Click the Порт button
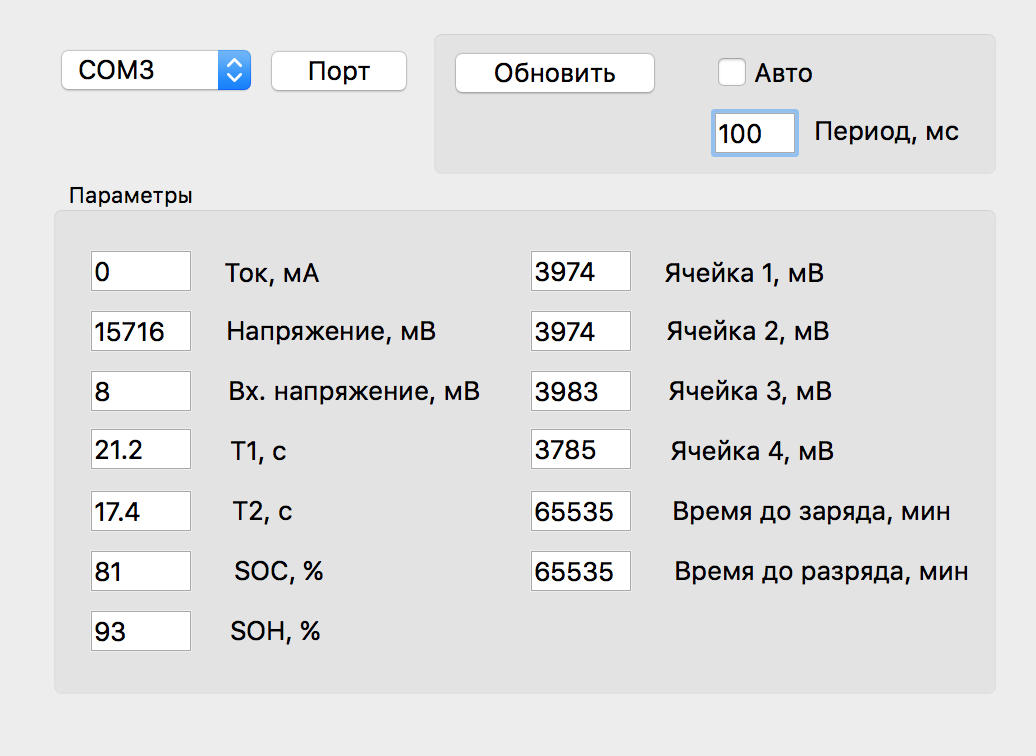Screen dimensions: 1036x756 [339, 72]
